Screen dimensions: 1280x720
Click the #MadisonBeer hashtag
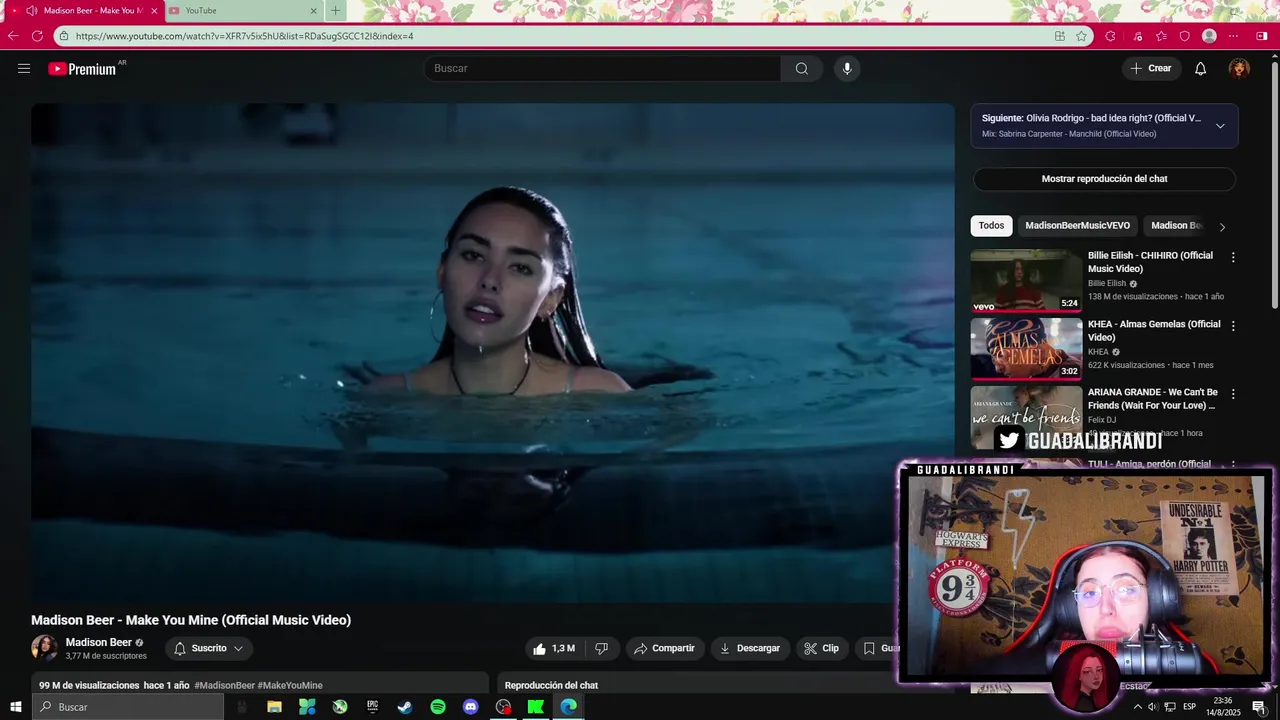[225, 686]
